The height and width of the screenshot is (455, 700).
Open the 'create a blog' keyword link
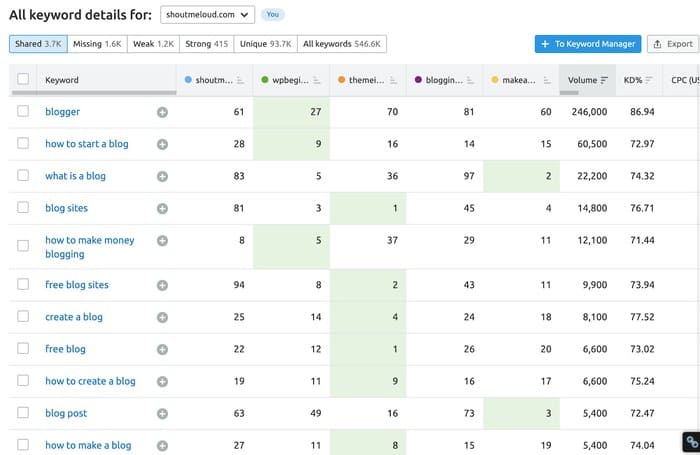74,317
